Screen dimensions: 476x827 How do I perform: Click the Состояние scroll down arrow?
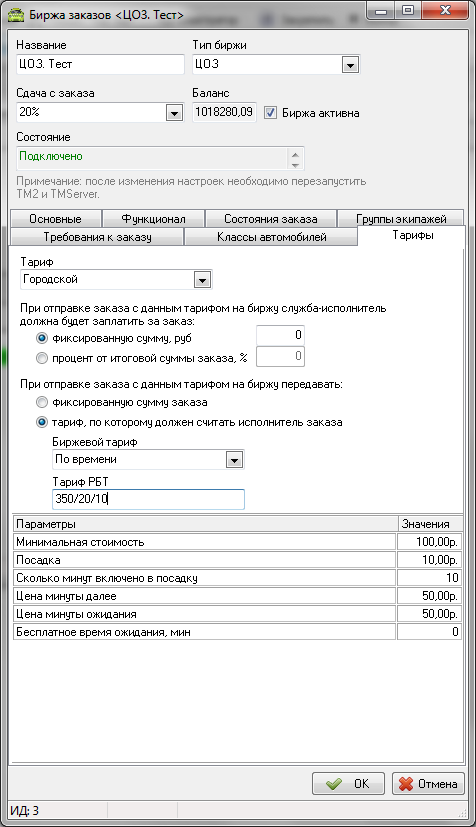(x=295, y=165)
